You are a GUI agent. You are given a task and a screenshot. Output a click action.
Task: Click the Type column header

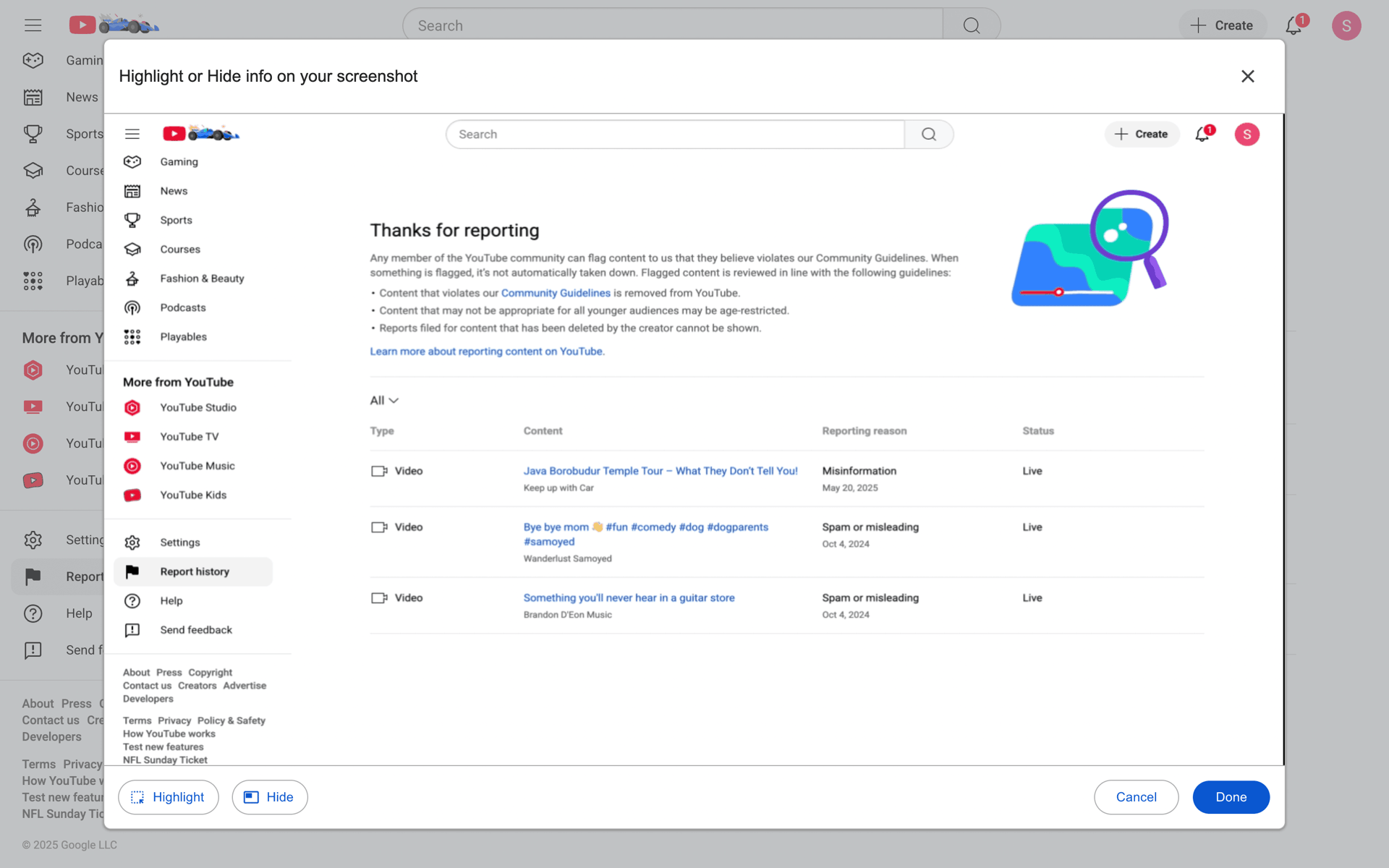tap(382, 431)
